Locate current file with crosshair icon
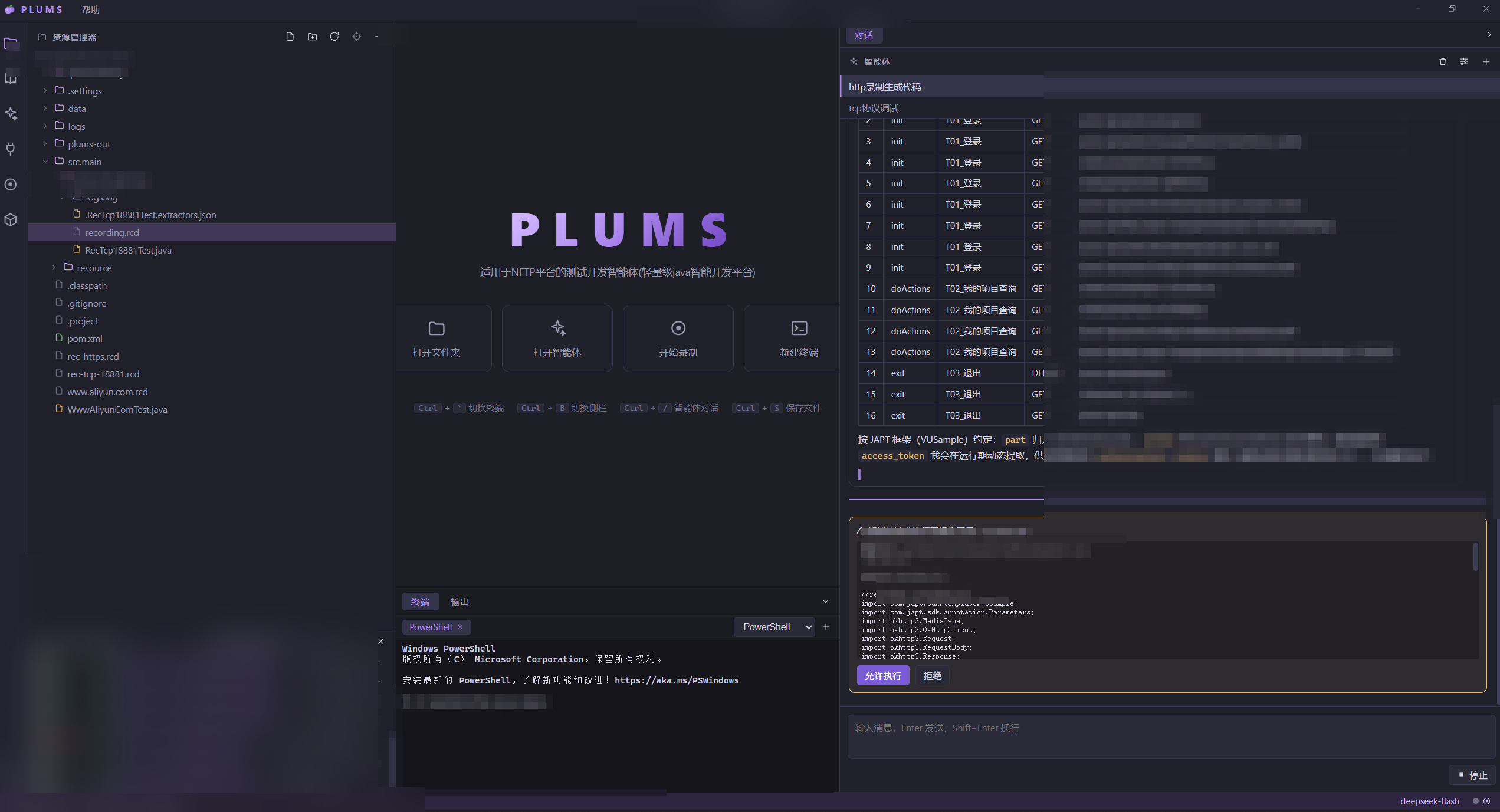 (357, 37)
